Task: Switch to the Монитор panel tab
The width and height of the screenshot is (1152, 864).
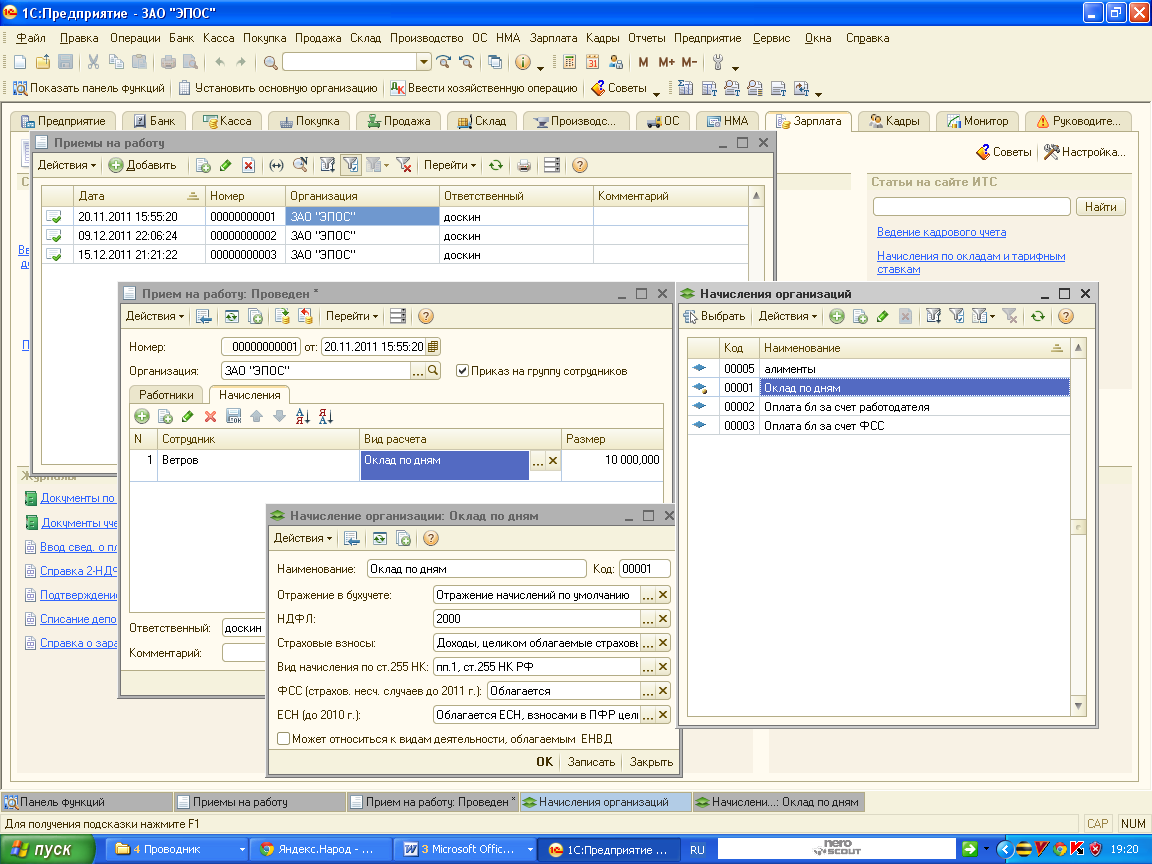Action: coord(977,121)
